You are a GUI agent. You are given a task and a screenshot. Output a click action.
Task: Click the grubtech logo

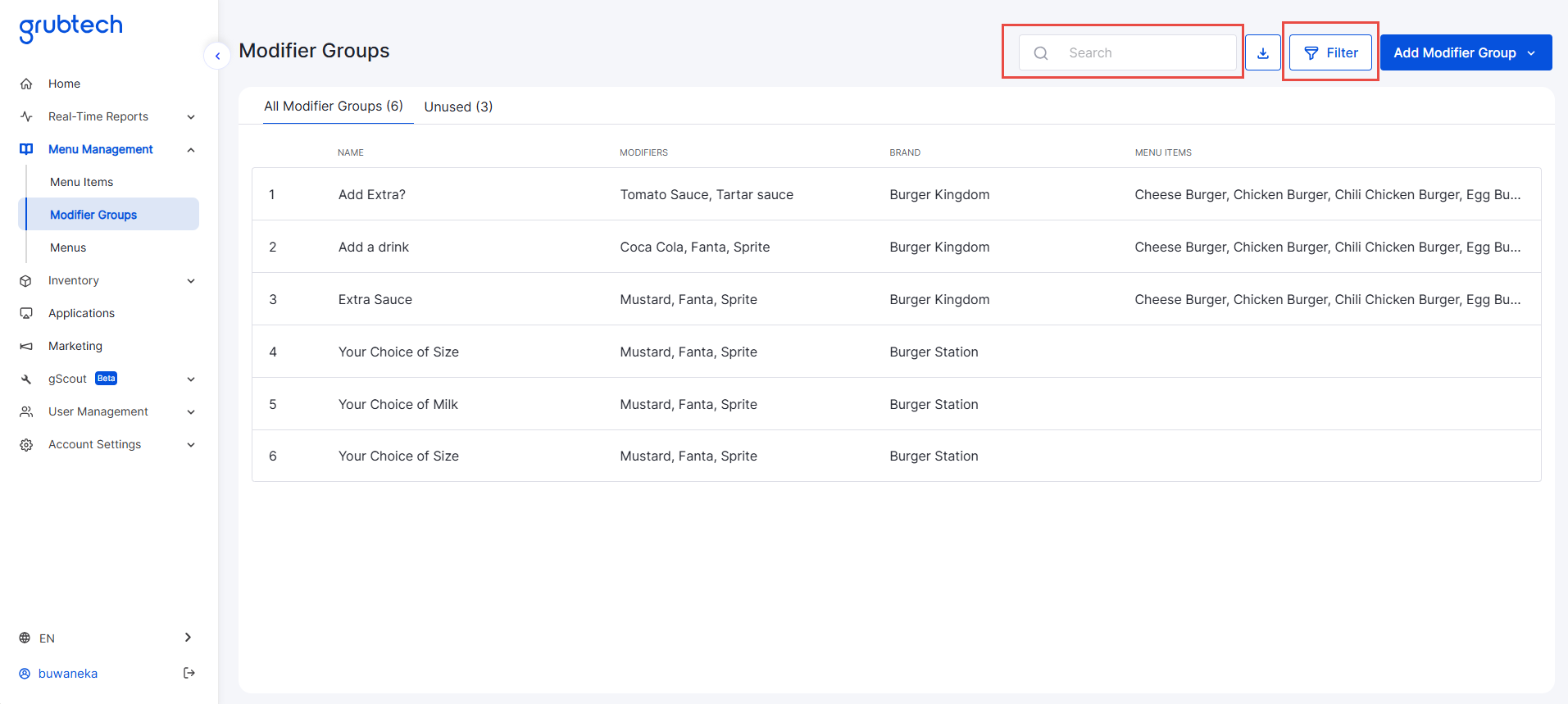click(x=70, y=28)
